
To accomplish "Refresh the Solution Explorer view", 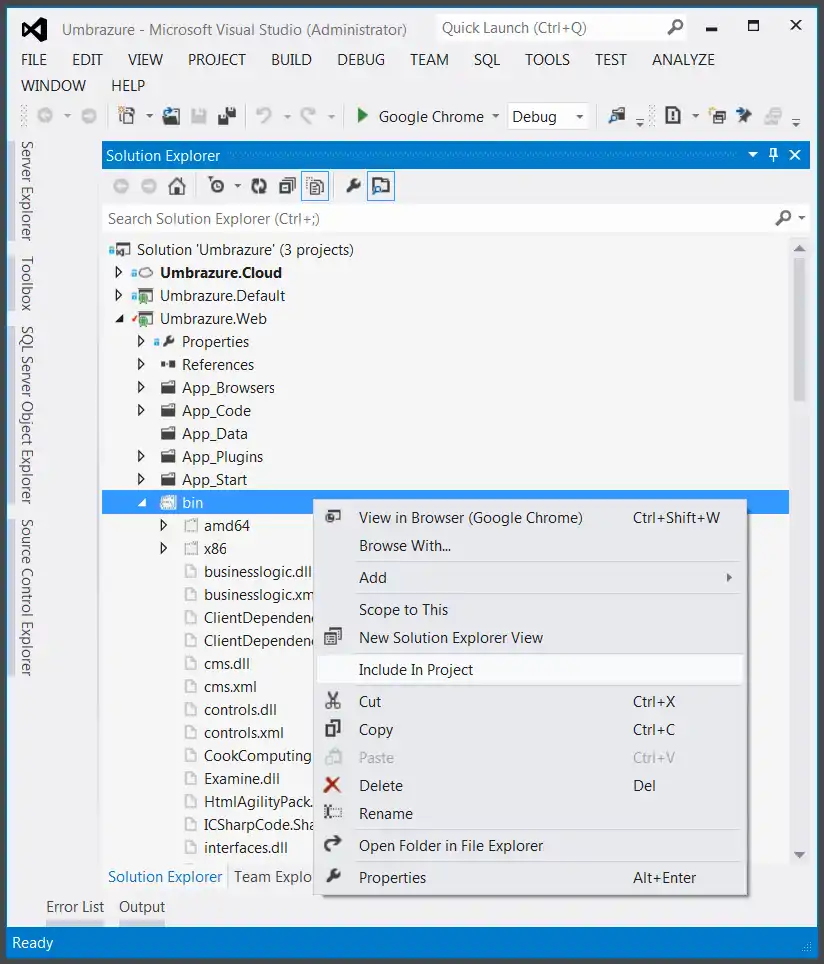I will (259, 186).
